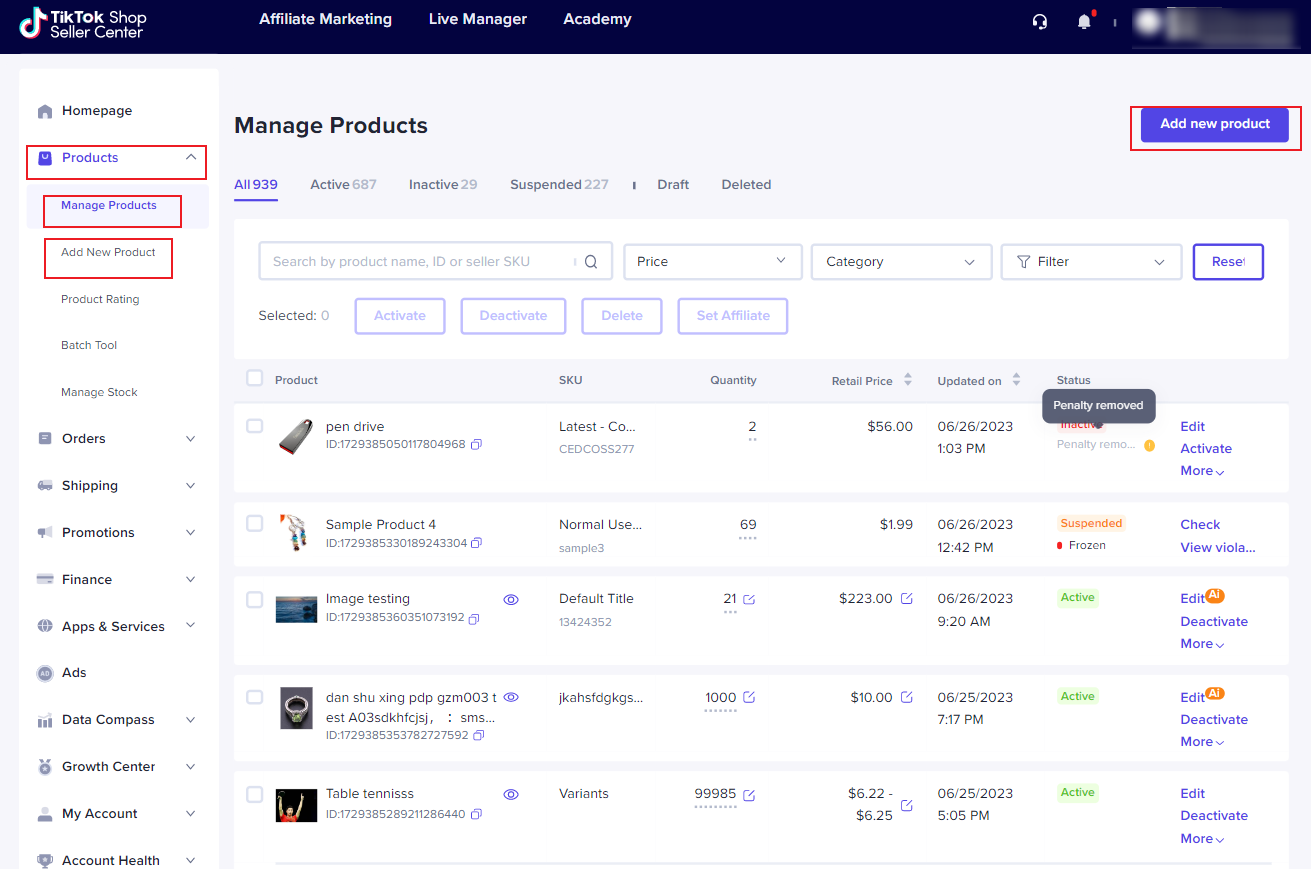Select all products via header checkbox
The width and height of the screenshot is (1311, 869).
(254, 378)
